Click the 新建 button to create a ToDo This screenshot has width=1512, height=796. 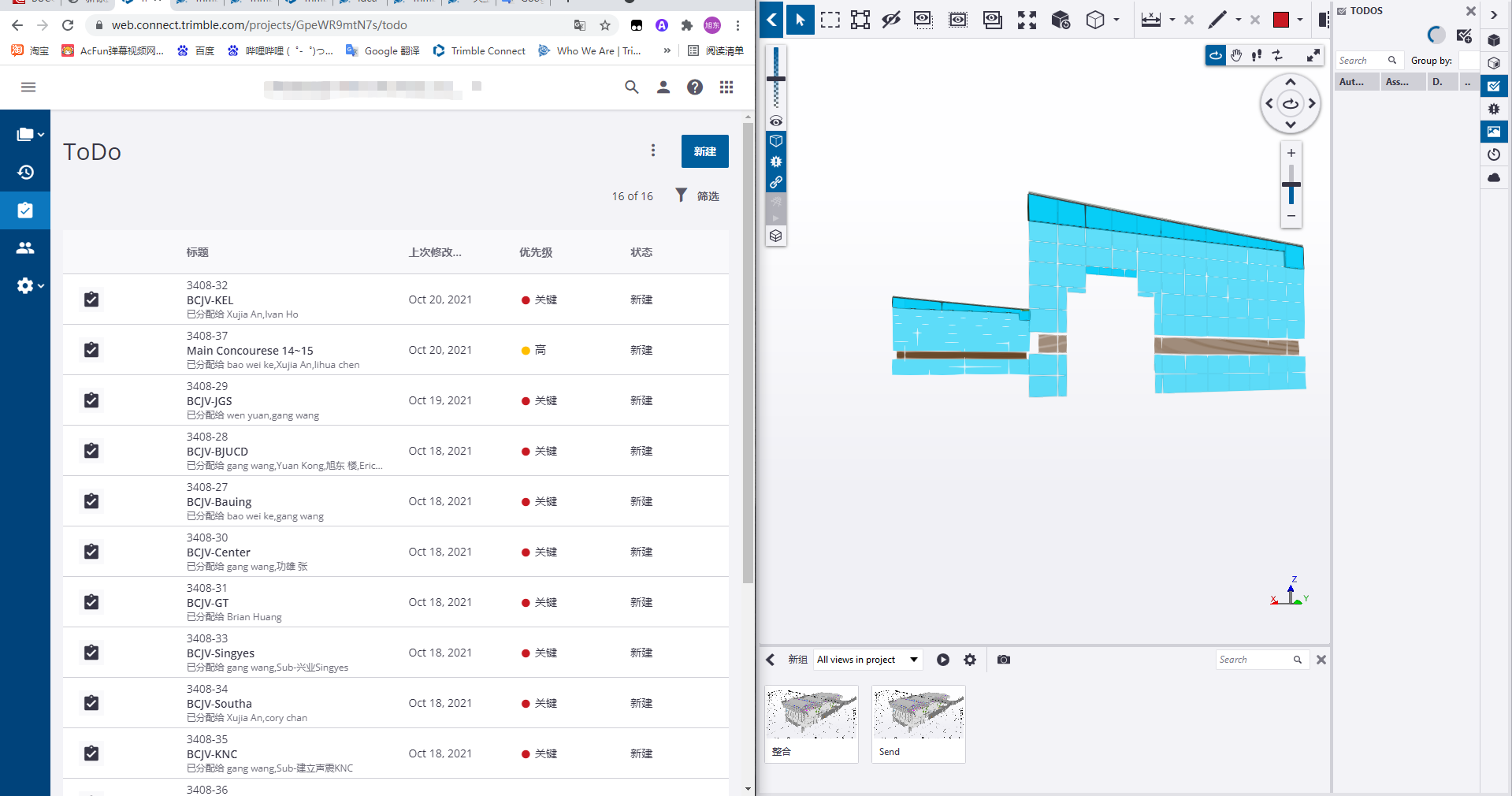point(704,151)
